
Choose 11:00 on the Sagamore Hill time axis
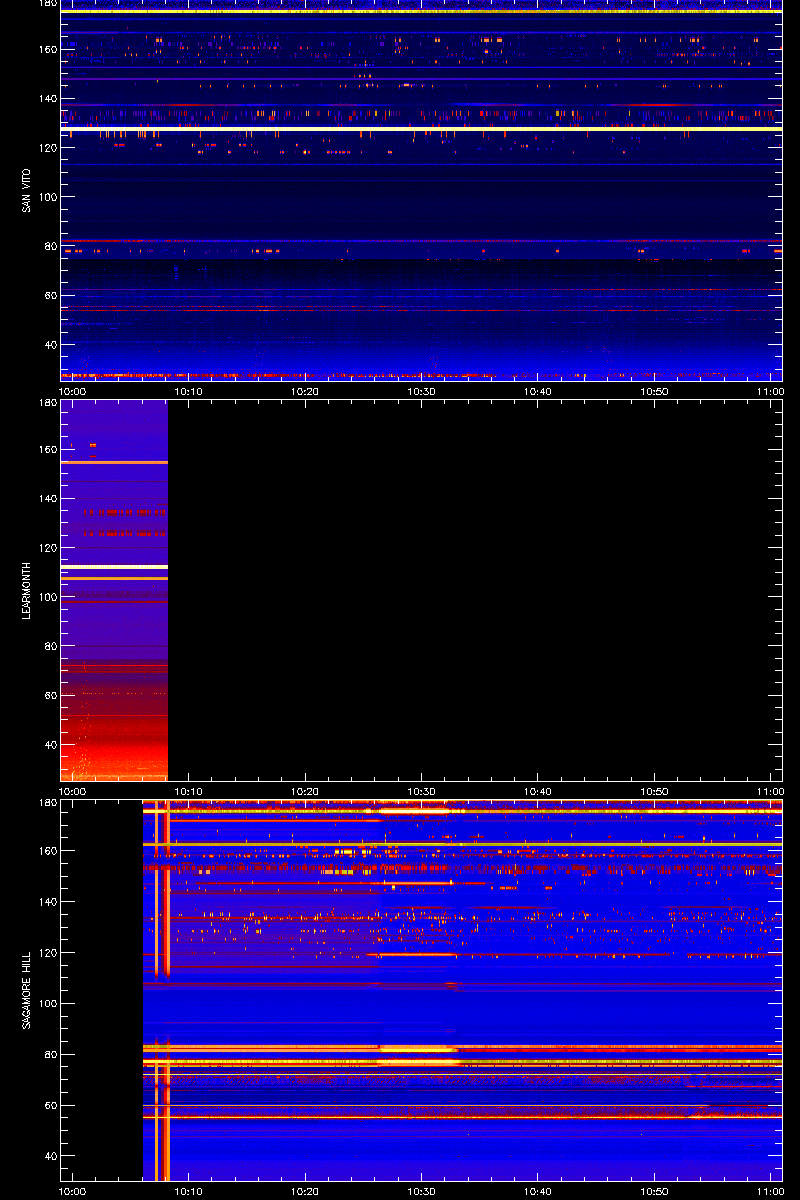click(x=771, y=1191)
